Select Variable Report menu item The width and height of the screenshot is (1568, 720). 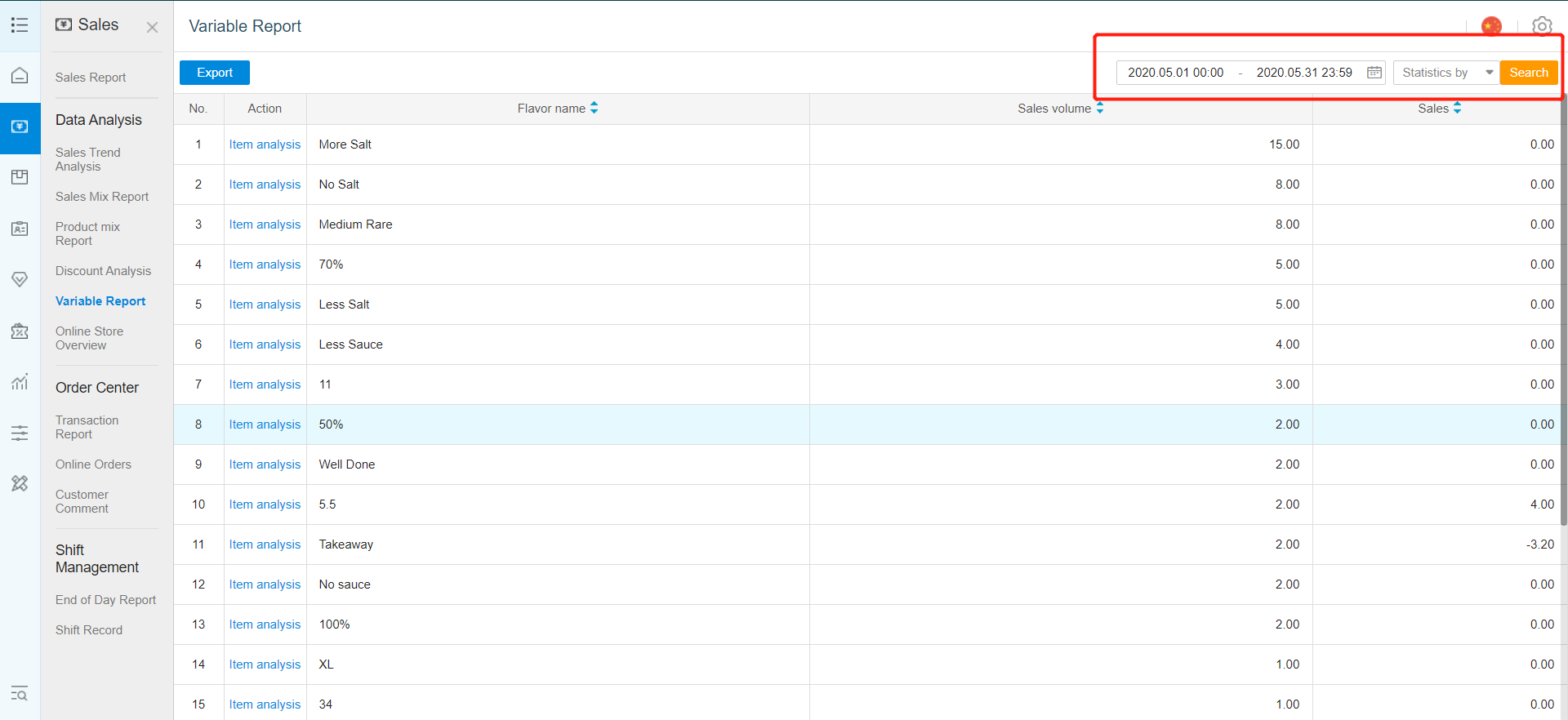click(100, 301)
